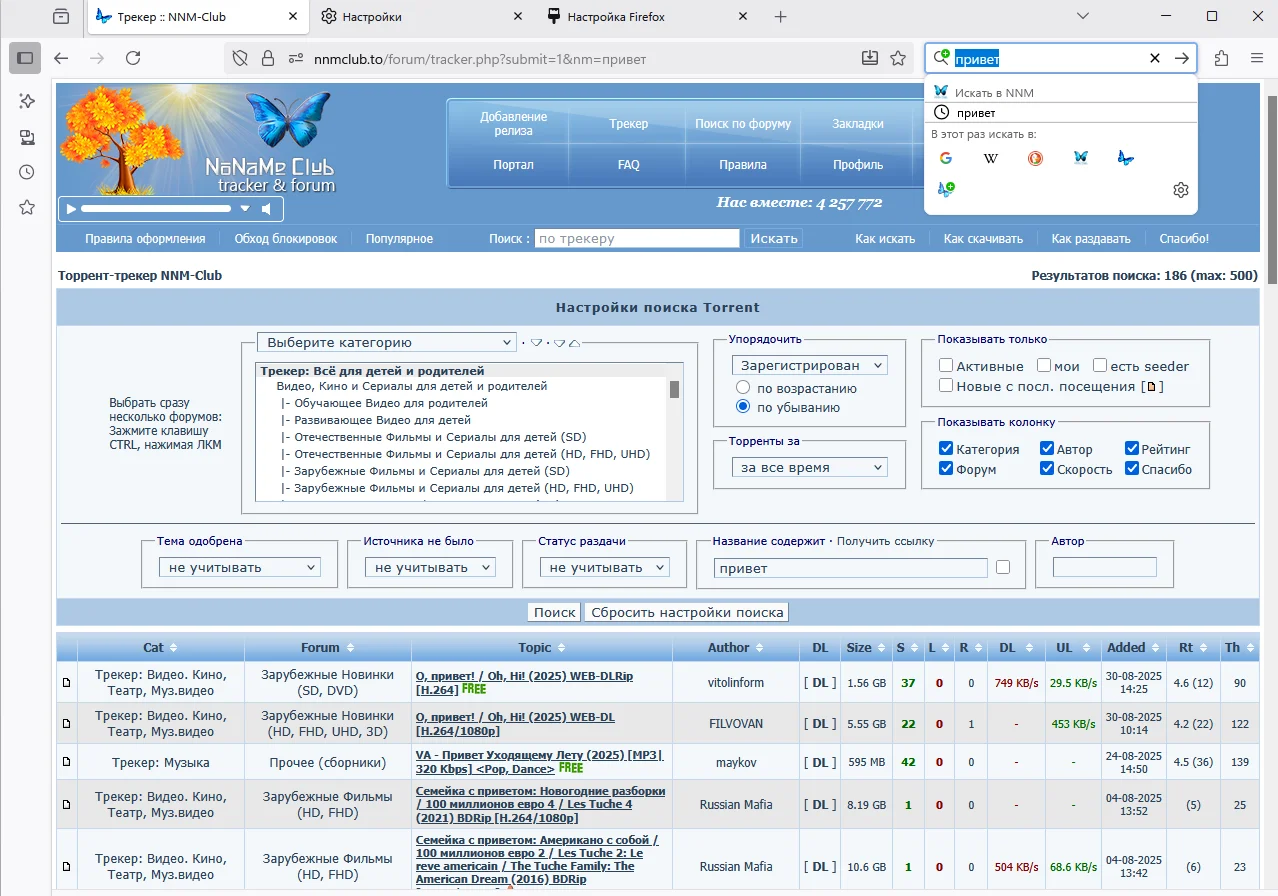The width and height of the screenshot is (1278, 896).
Task: Open the Выберите категорию dropdown
Action: click(x=386, y=342)
